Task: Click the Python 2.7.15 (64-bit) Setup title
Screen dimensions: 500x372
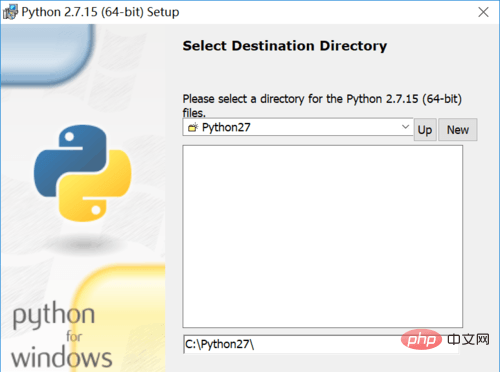Action: tap(100, 12)
